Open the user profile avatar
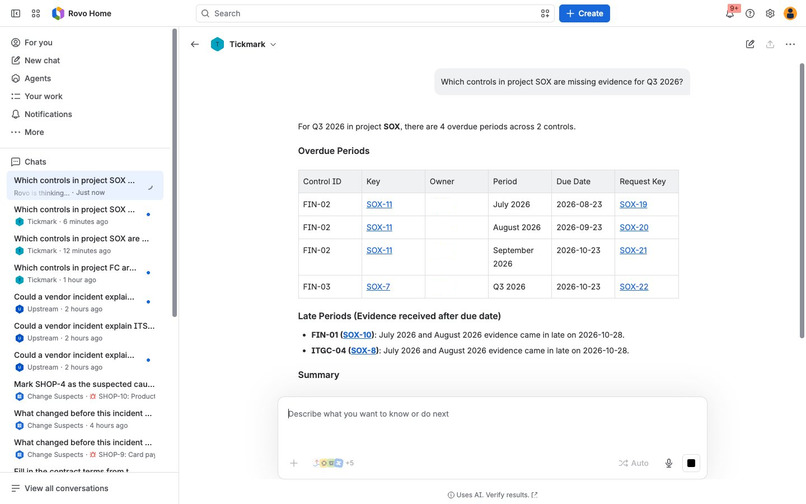Viewport: 806px width, 504px height. tap(790, 13)
